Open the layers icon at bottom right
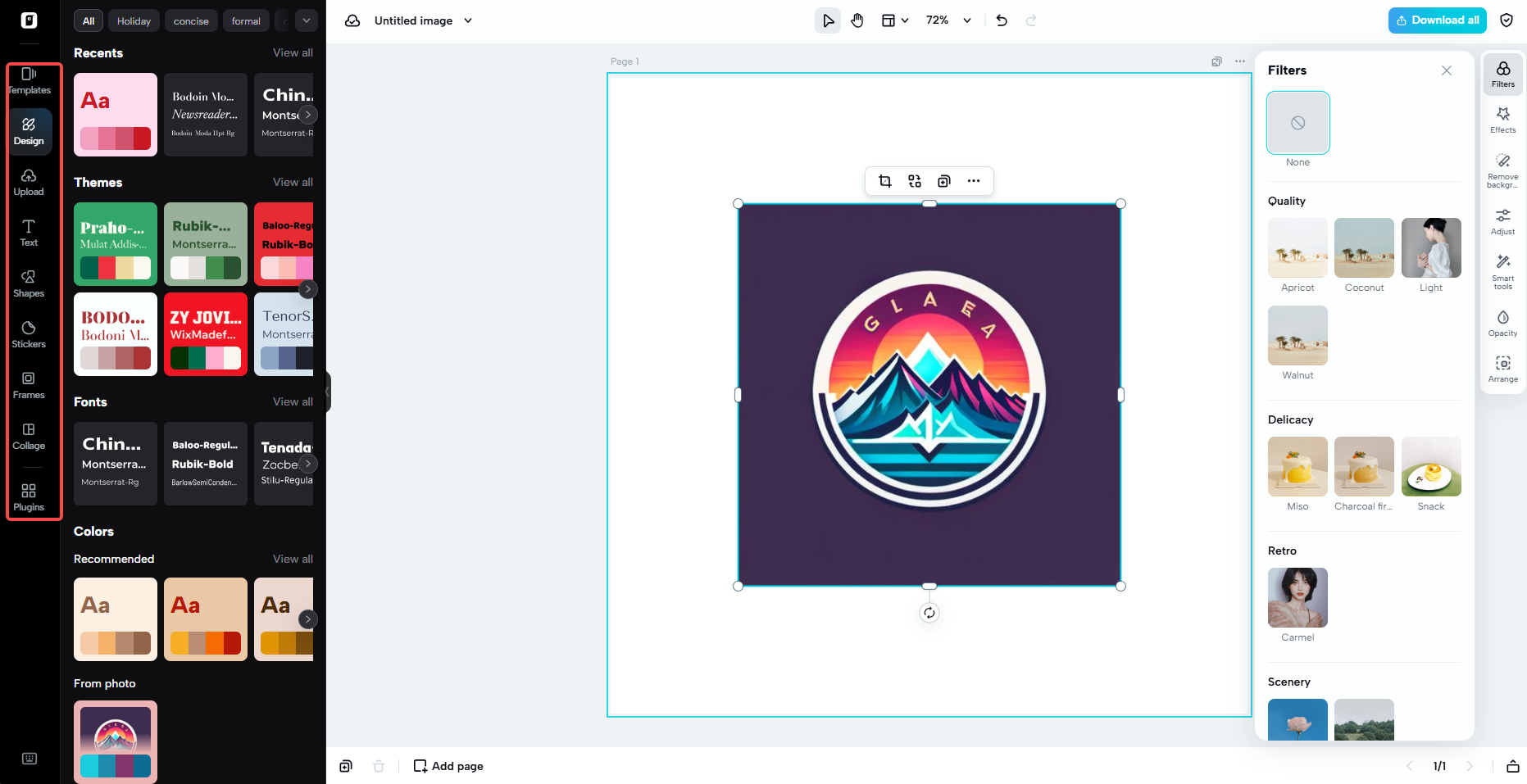 [1513, 766]
